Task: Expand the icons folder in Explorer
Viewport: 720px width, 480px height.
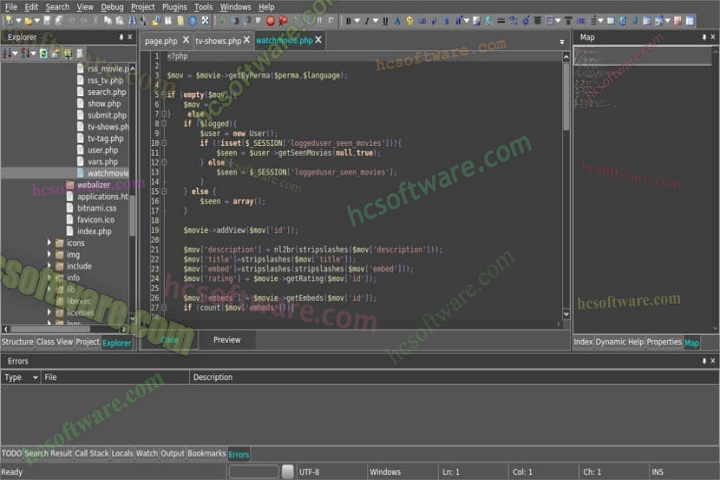Action: [x=49, y=242]
